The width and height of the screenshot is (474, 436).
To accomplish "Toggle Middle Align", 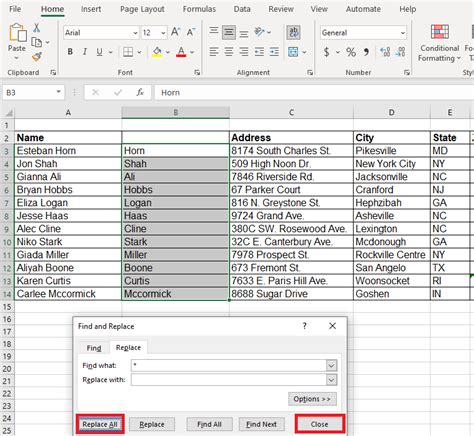I will point(229,32).
